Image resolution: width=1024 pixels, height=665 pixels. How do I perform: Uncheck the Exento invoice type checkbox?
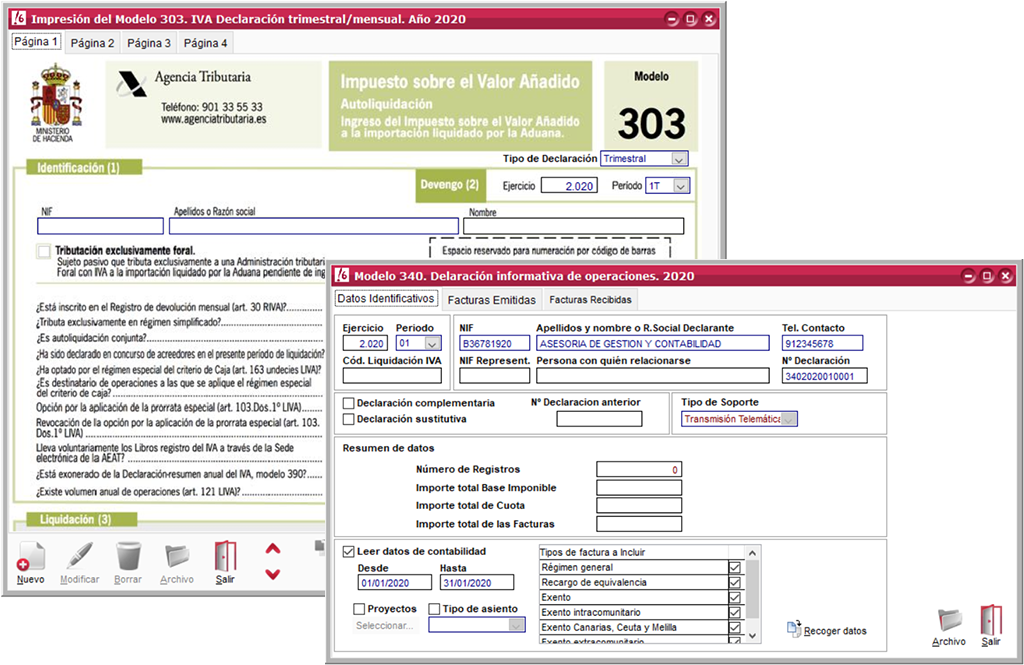(x=735, y=597)
